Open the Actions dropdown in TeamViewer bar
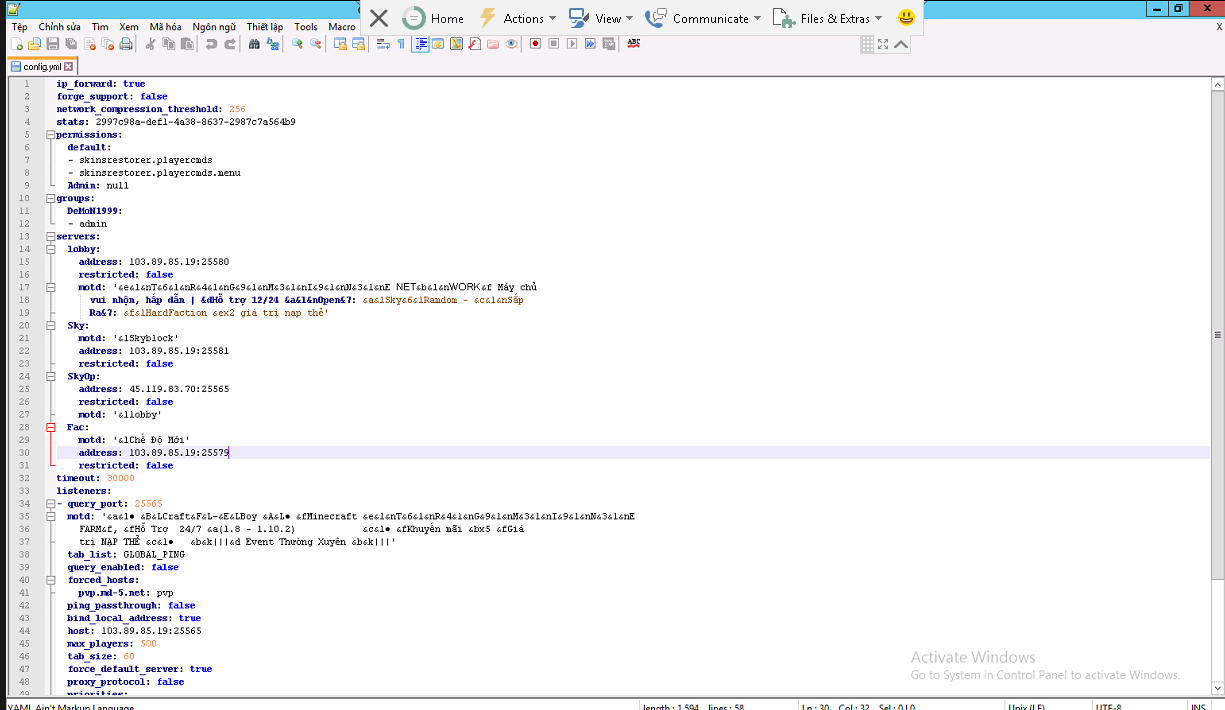Viewport: 1225px width, 710px height. (x=516, y=18)
